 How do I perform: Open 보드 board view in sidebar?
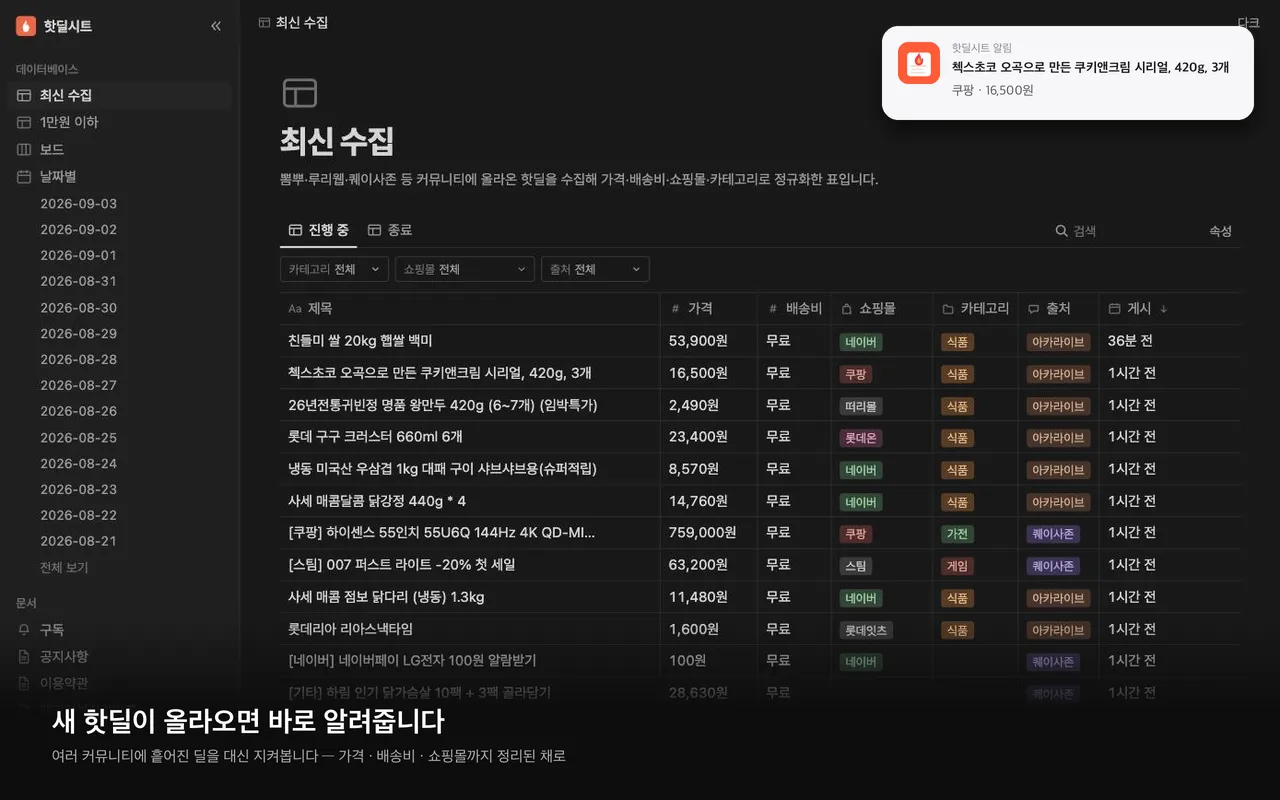point(120,149)
